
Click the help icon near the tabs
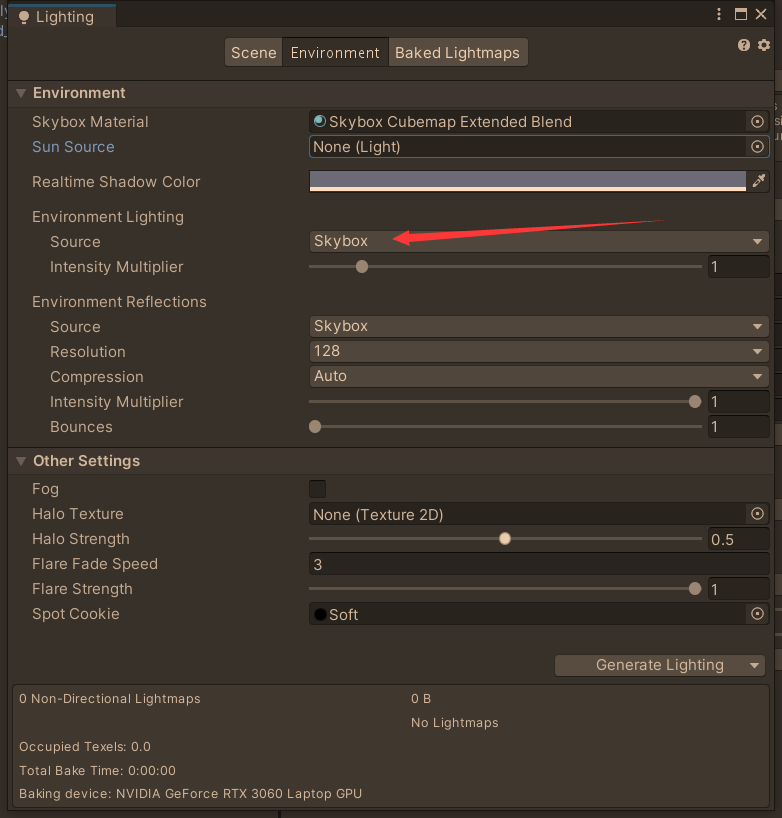tap(743, 45)
